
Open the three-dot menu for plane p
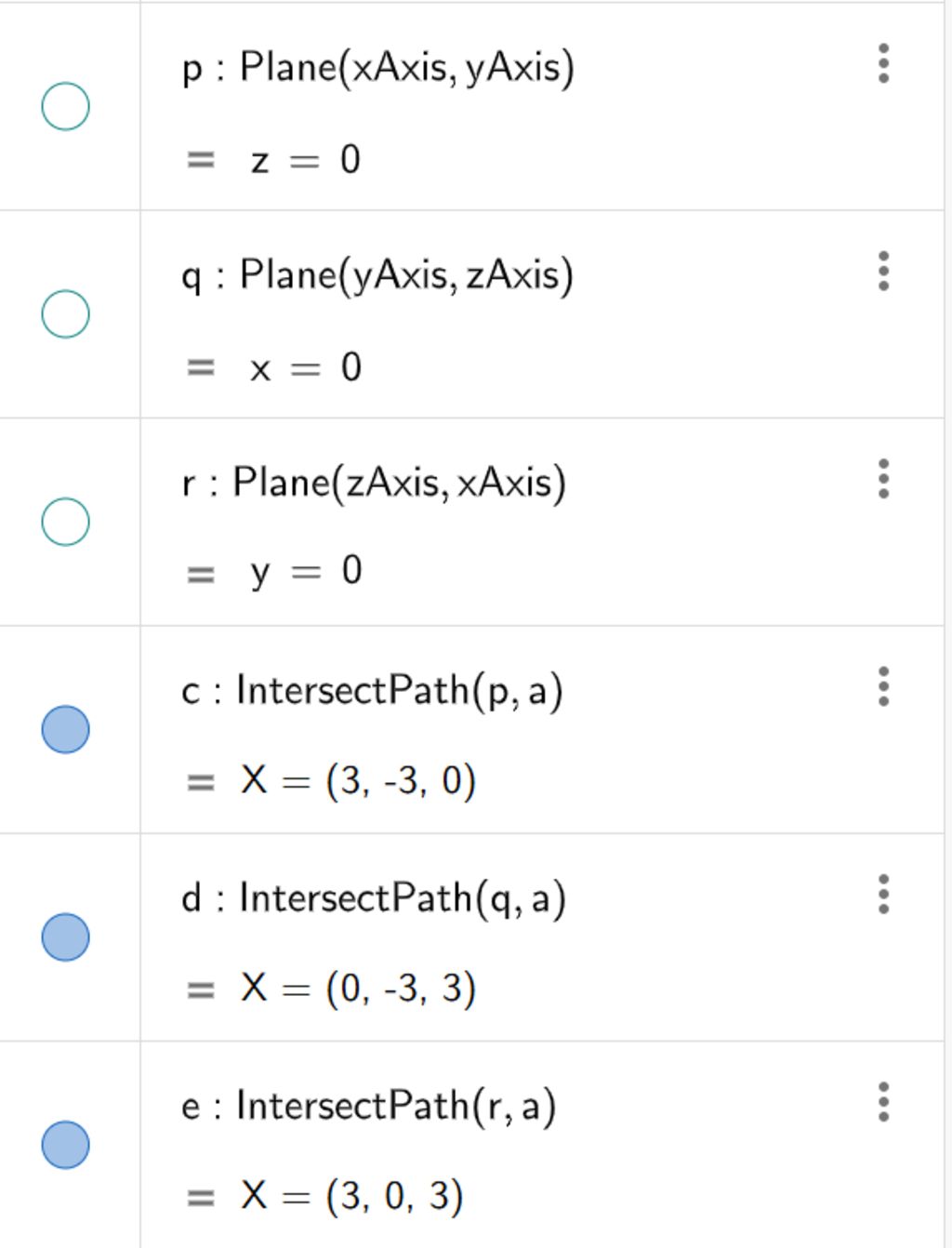[883, 63]
